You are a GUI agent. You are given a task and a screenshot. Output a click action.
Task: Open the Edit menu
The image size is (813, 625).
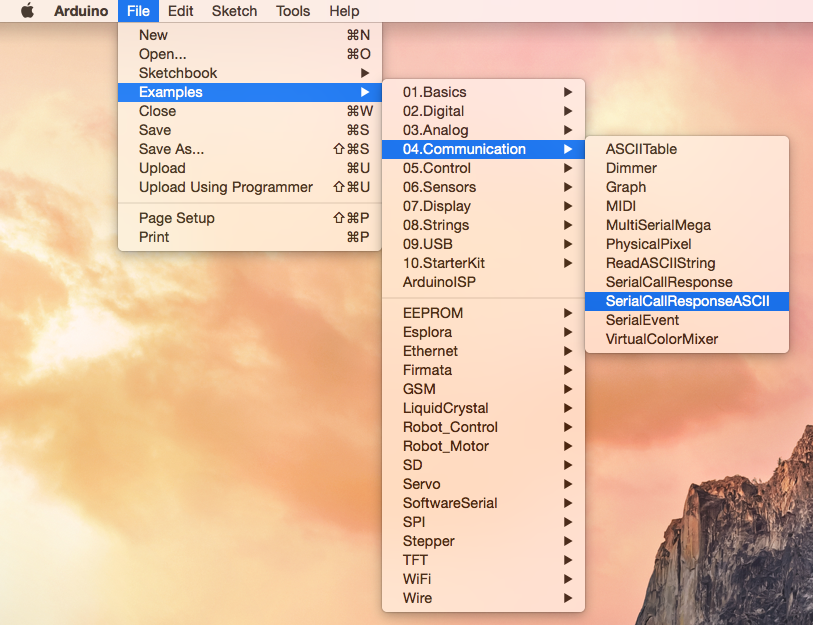tap(180, 11)
